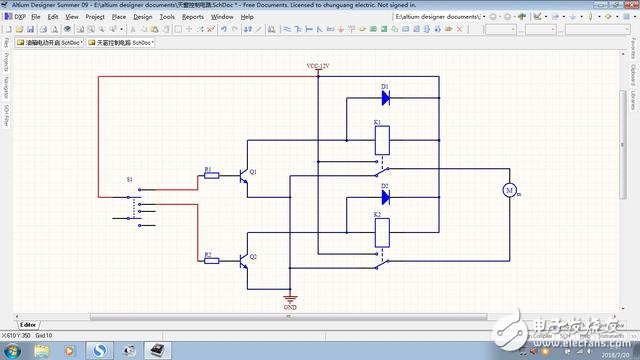This screenshot has width=640, height=360.
Task: Open the Projects side panel tab
Action: click(6, 62)
